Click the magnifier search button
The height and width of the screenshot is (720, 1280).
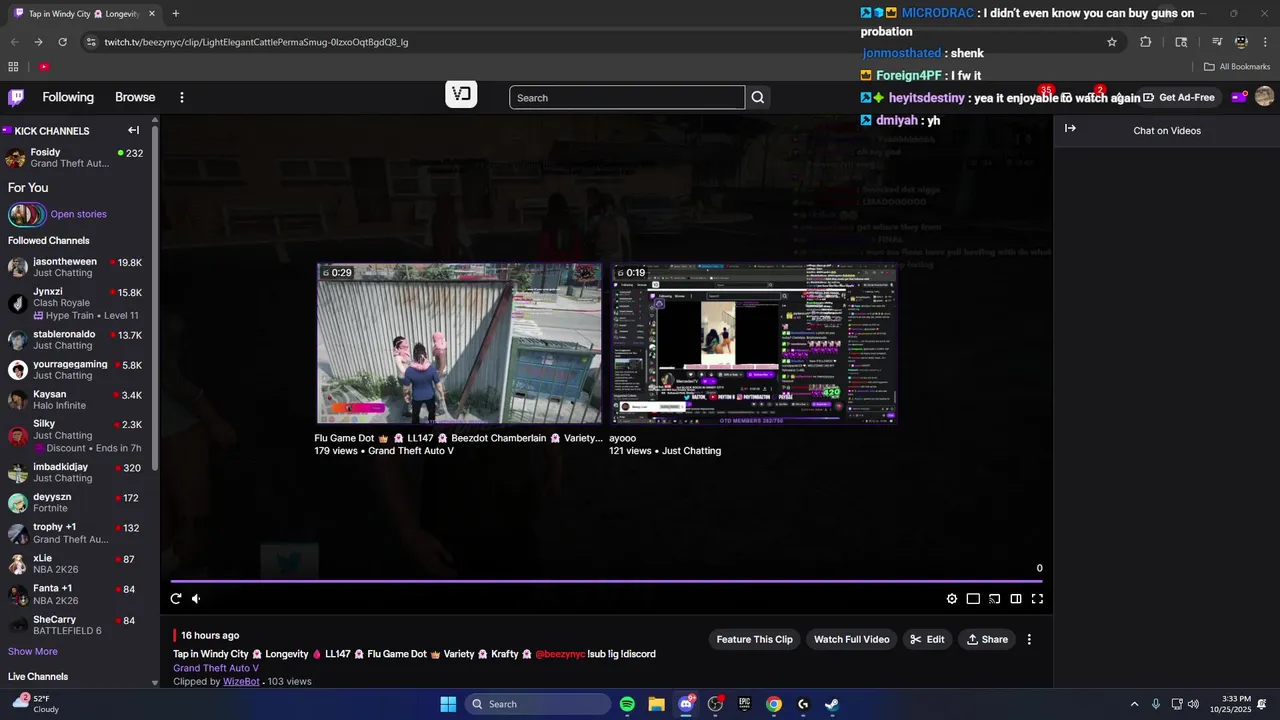click(758, 97)
